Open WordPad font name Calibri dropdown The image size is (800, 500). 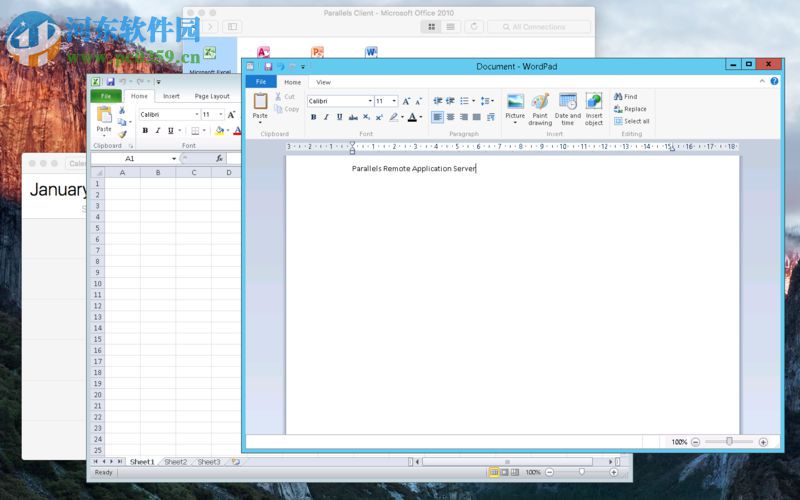coord(370,101)
